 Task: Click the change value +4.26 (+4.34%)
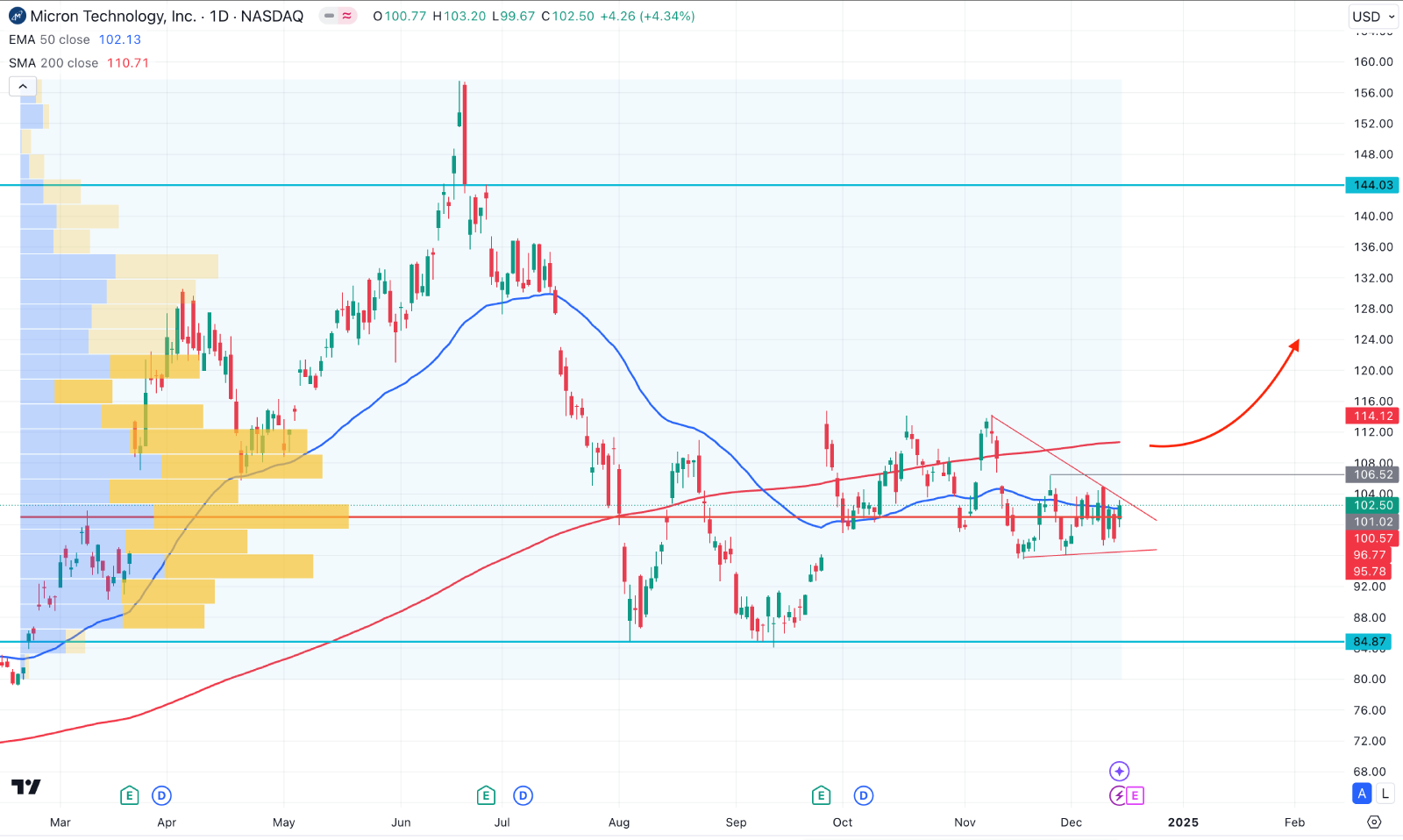(647, 16)
